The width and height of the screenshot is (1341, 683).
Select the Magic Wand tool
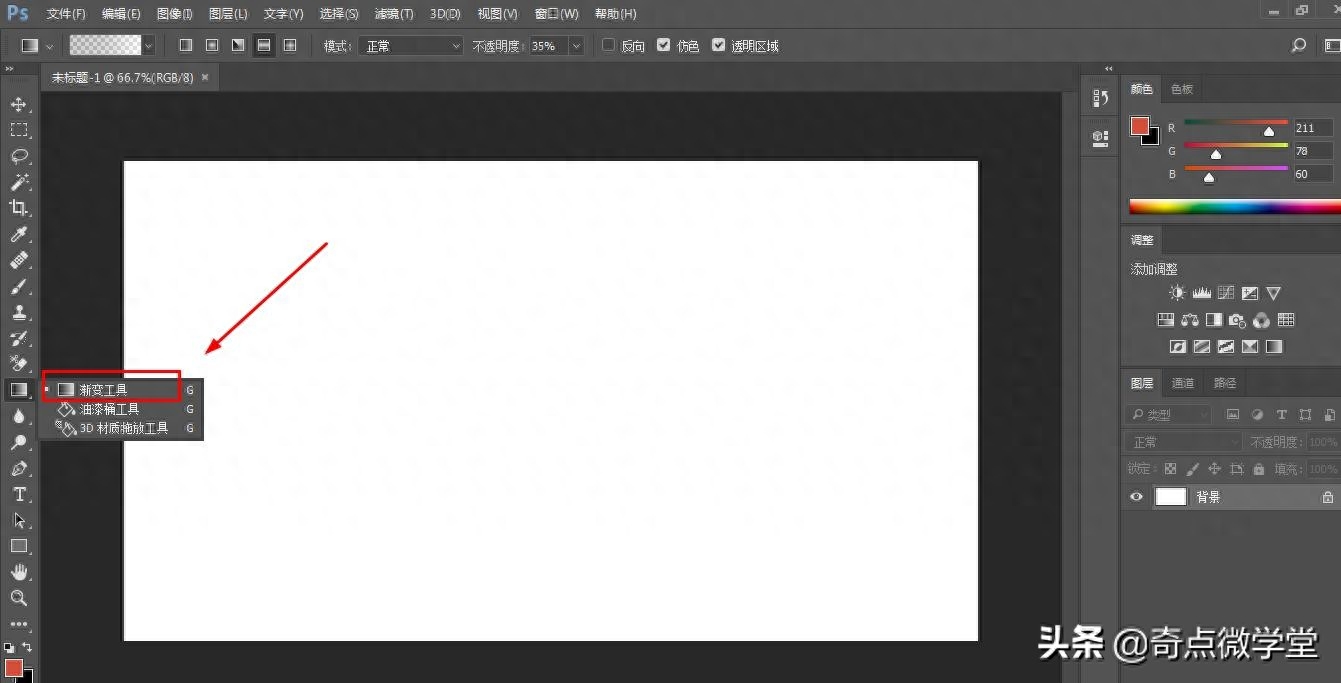[19, 182]
